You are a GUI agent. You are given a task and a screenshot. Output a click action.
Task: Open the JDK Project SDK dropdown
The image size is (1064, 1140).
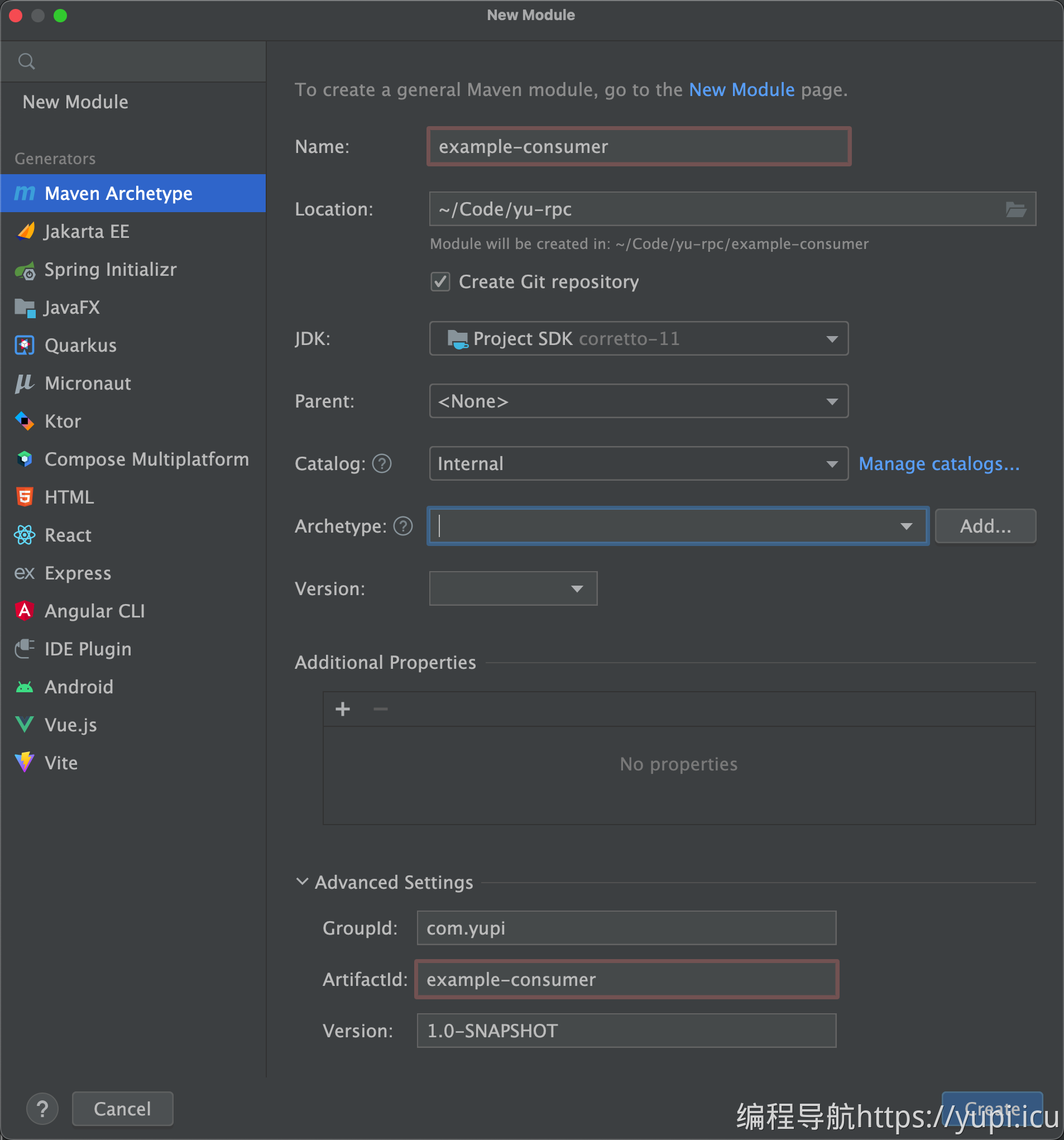638,339
